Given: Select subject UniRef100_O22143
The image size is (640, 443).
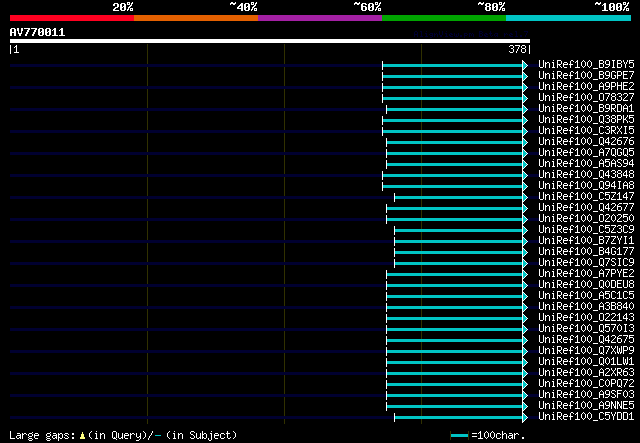Looking at the screenshot, I should click(586, 318).
